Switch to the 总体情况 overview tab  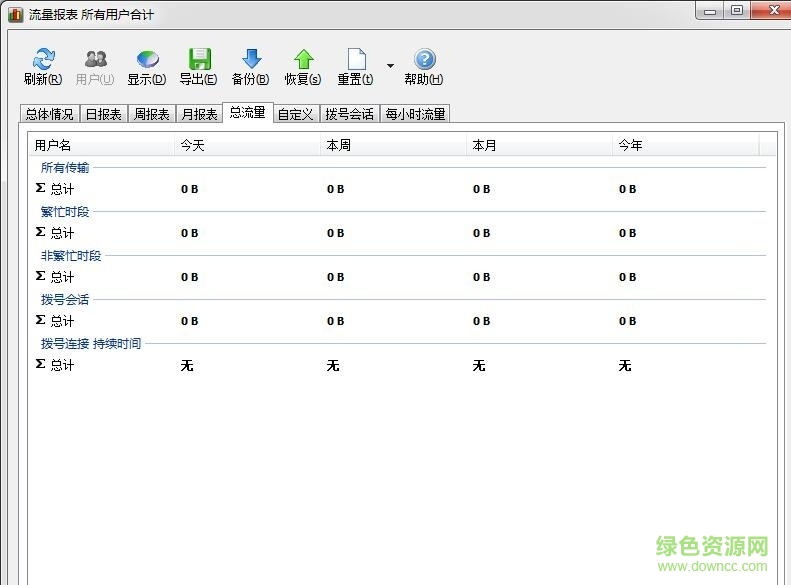coord(49,114)
